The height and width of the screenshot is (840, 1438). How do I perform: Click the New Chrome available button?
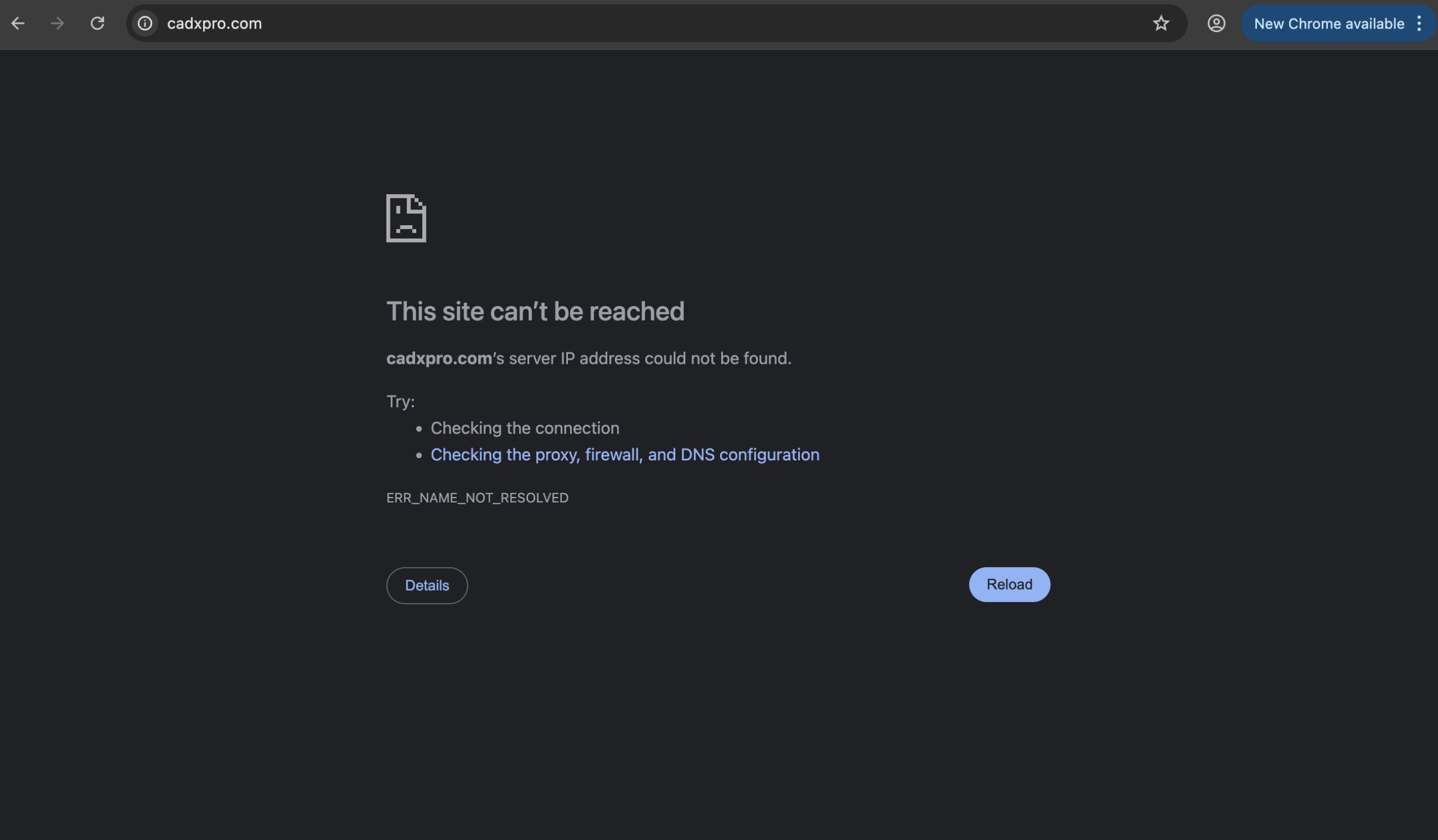1328,24
